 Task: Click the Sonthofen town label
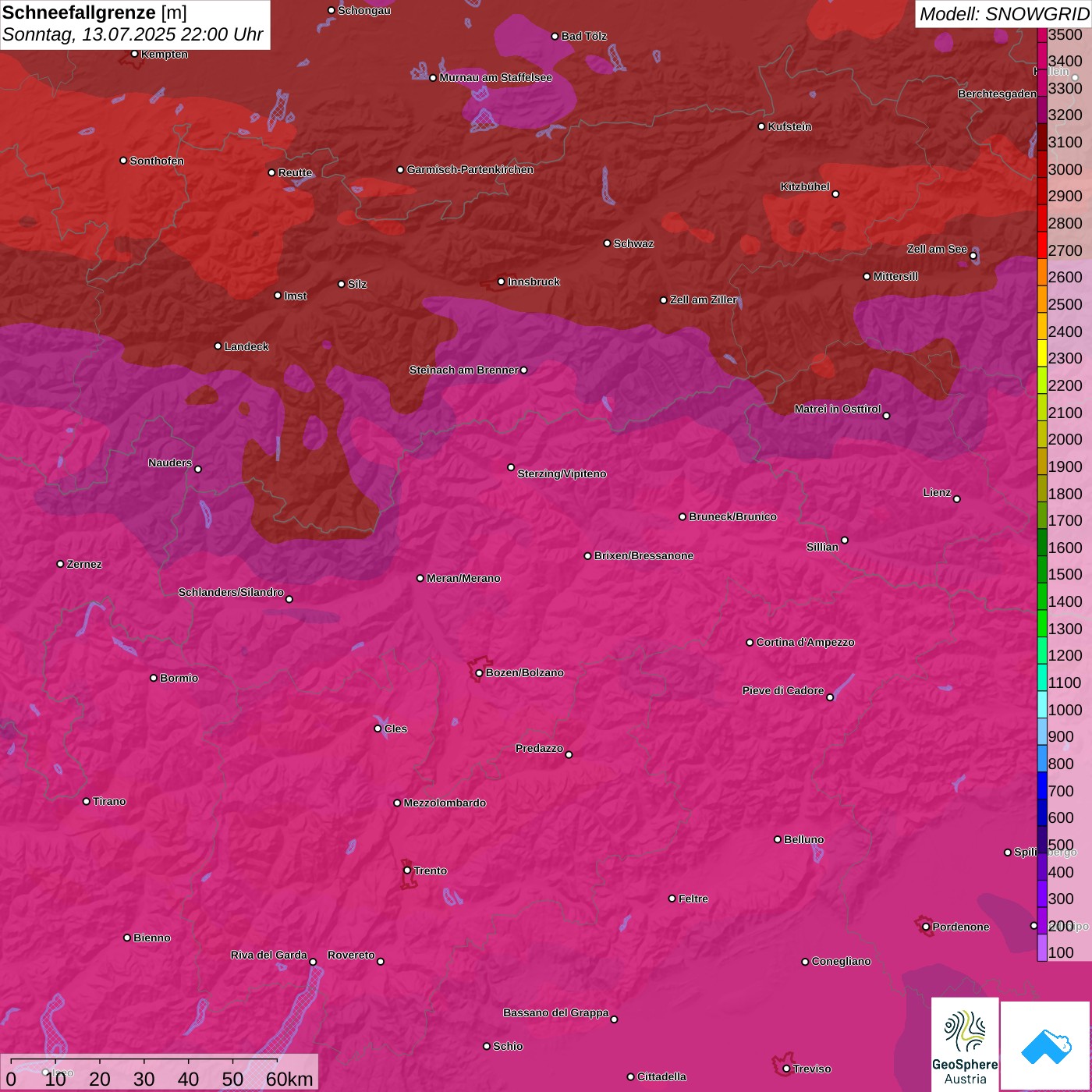click(x=157, y=161)
